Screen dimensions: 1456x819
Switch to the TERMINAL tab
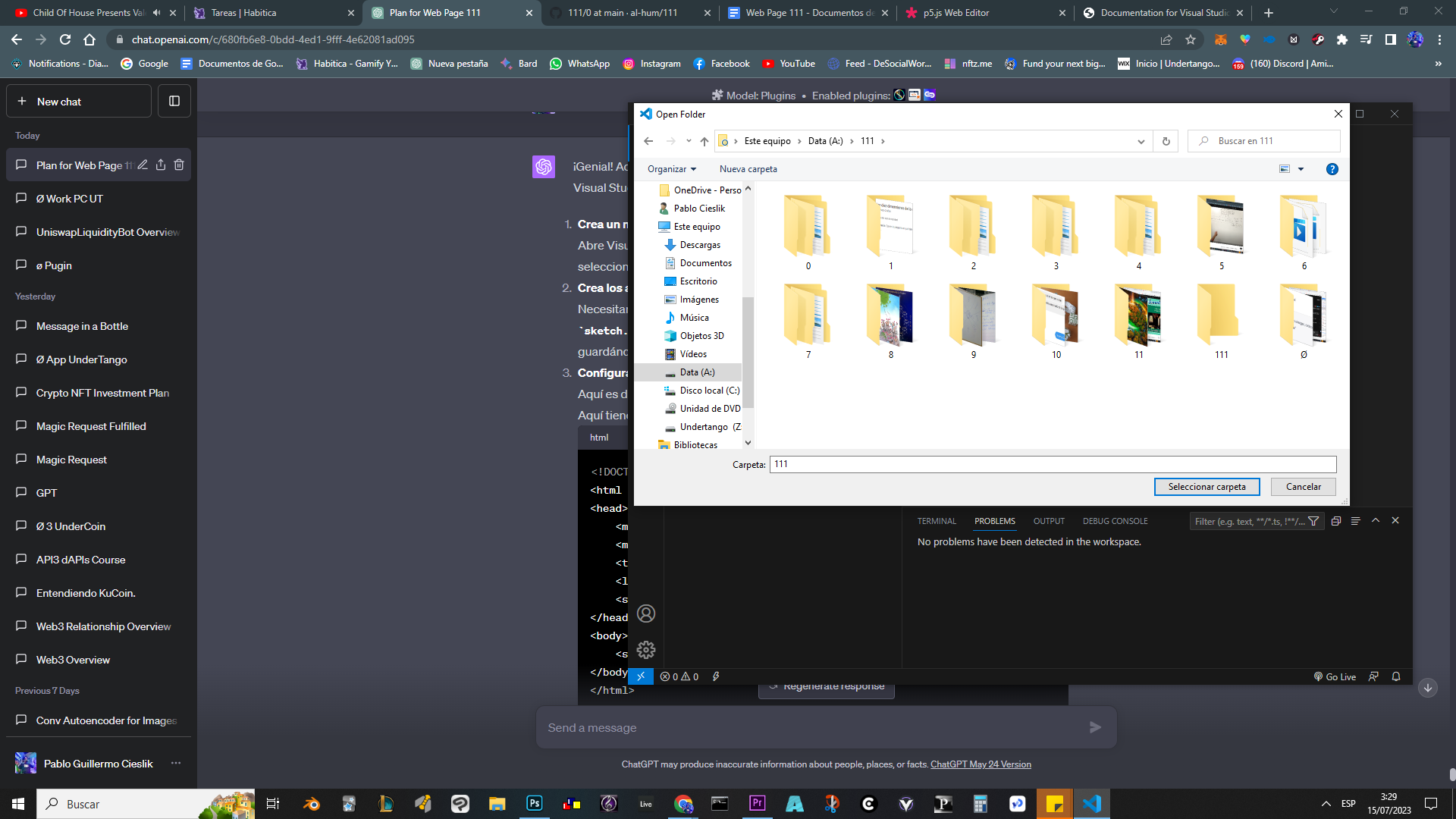(937, 521)
